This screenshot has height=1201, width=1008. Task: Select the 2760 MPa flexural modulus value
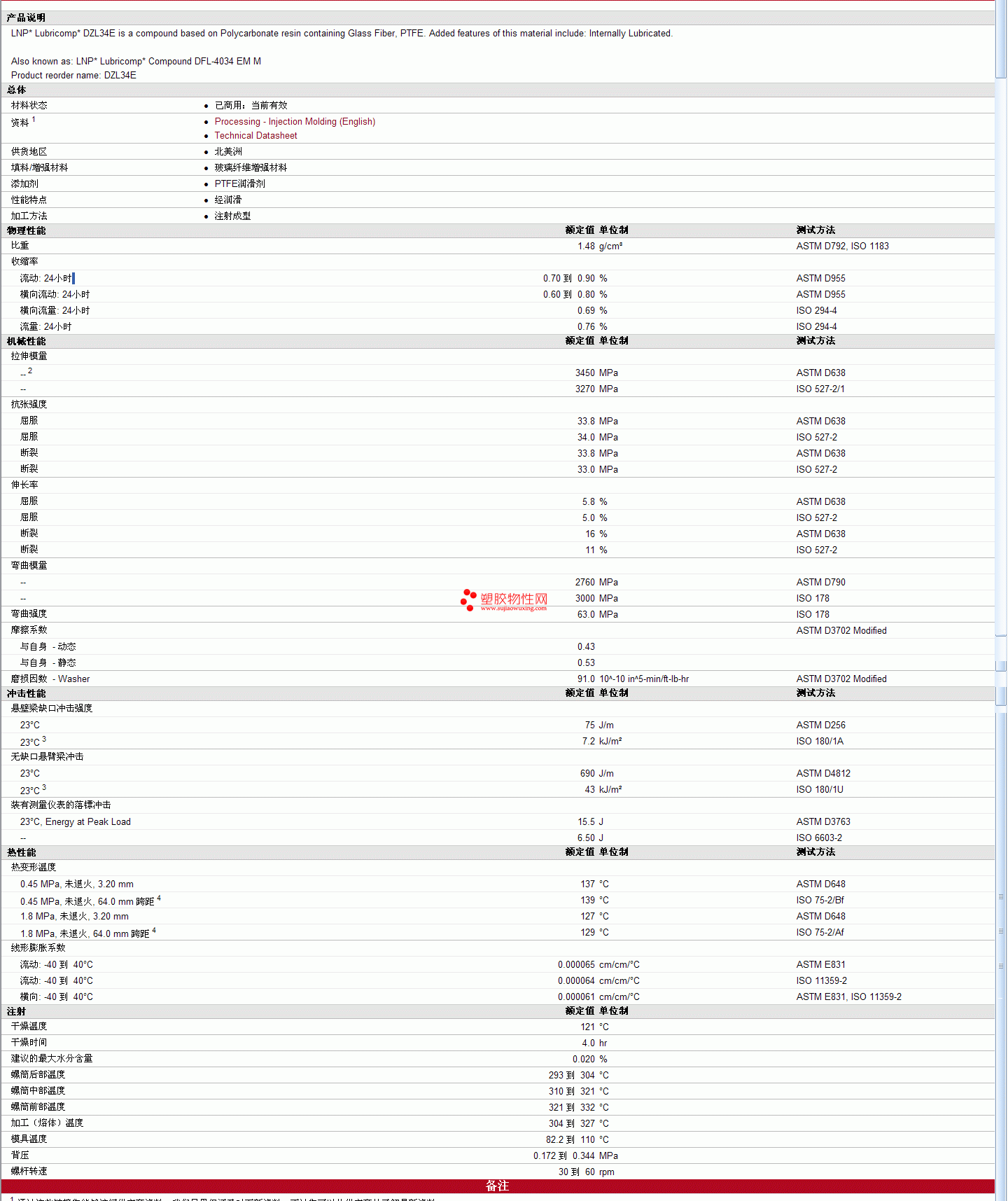[596, 583]
